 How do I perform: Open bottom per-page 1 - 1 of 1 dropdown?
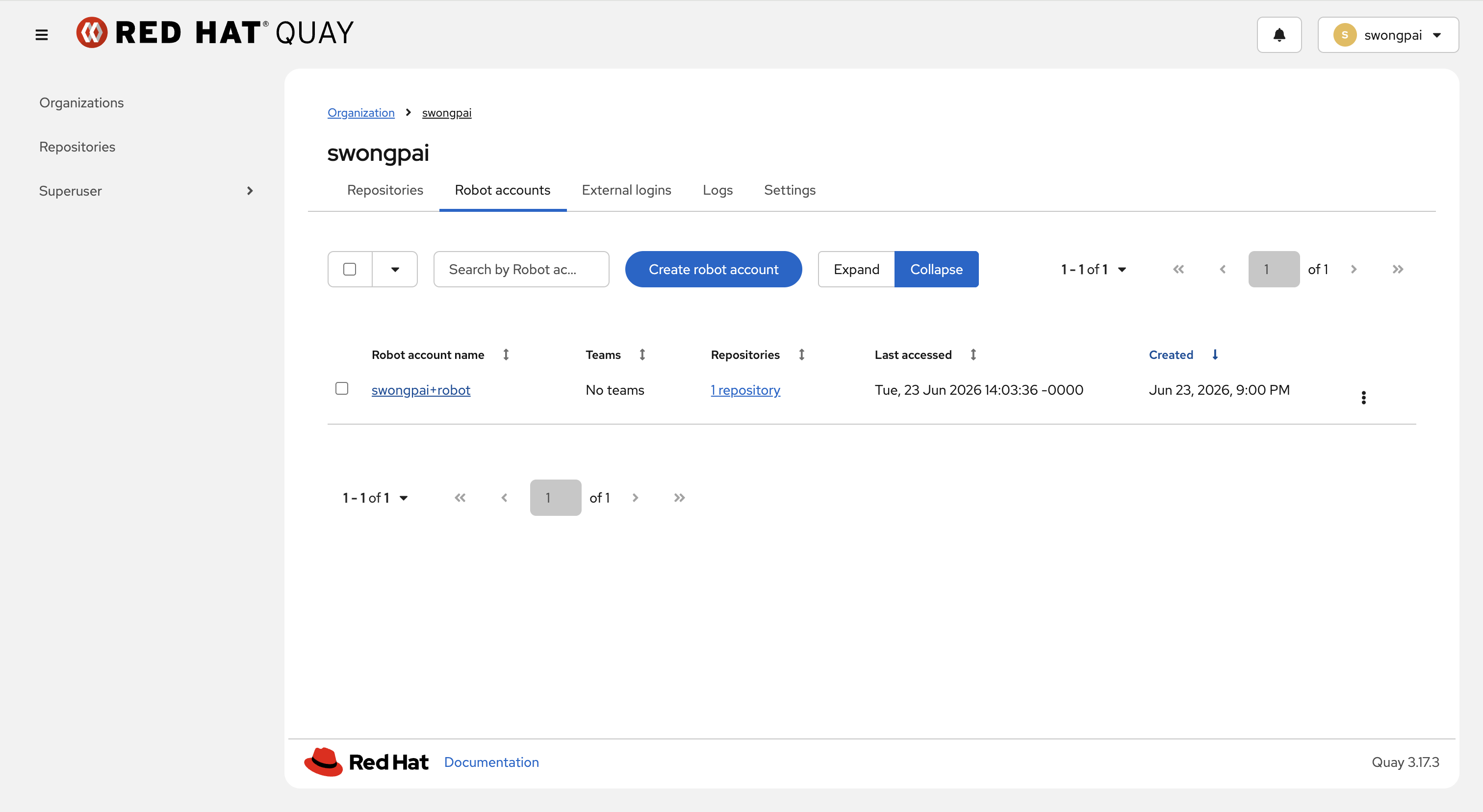point(375,498)
